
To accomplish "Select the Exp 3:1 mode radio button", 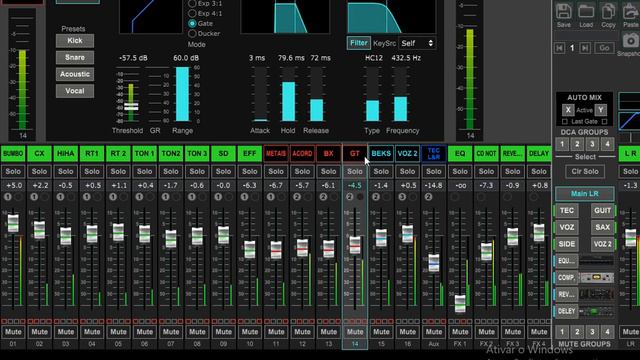I will click(192, 4).
